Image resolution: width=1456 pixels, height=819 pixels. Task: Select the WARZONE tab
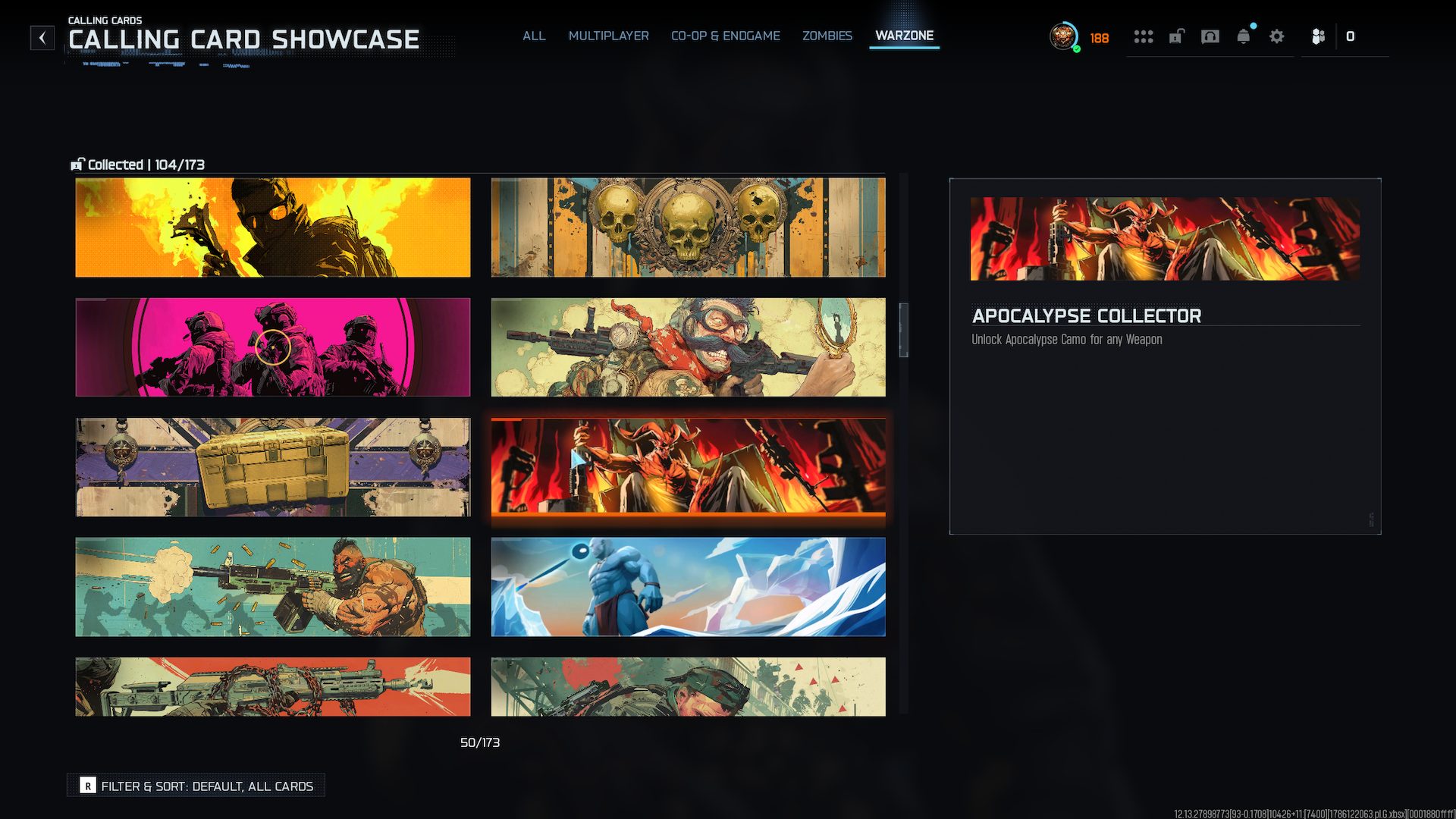pyautogui.click(x=905, y=36)
